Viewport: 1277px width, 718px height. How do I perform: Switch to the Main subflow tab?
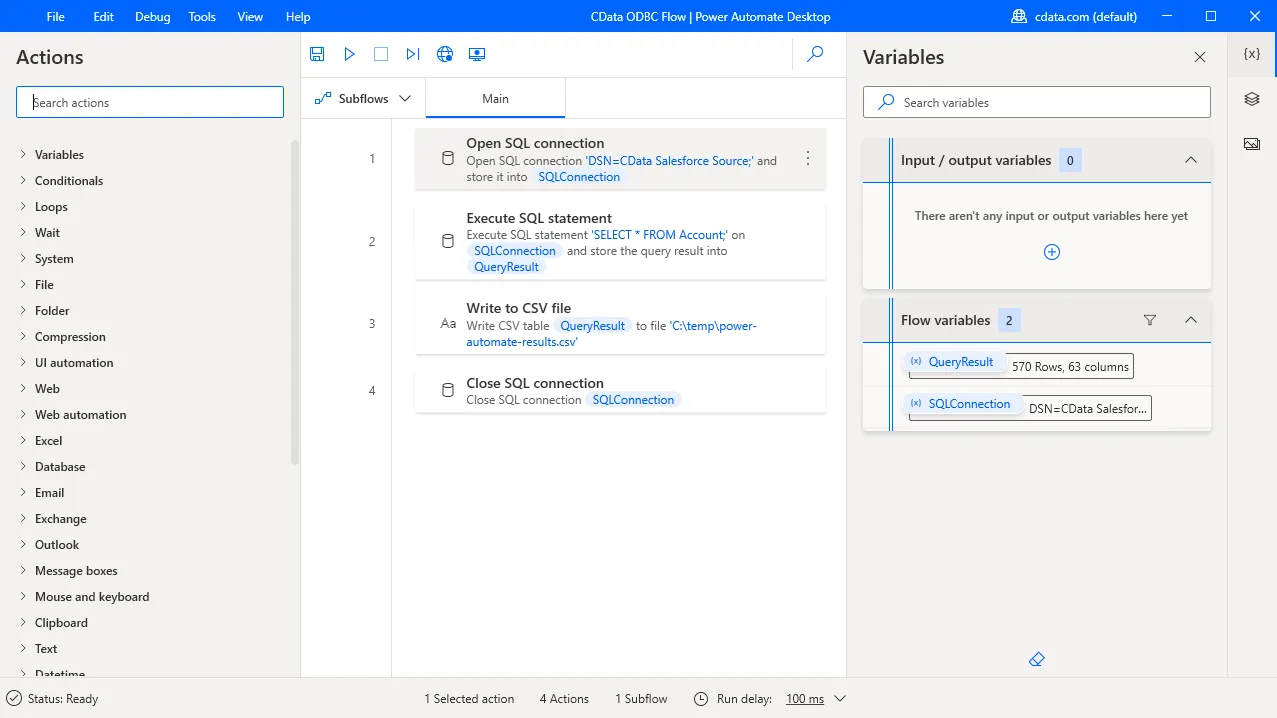pos(495,98)
